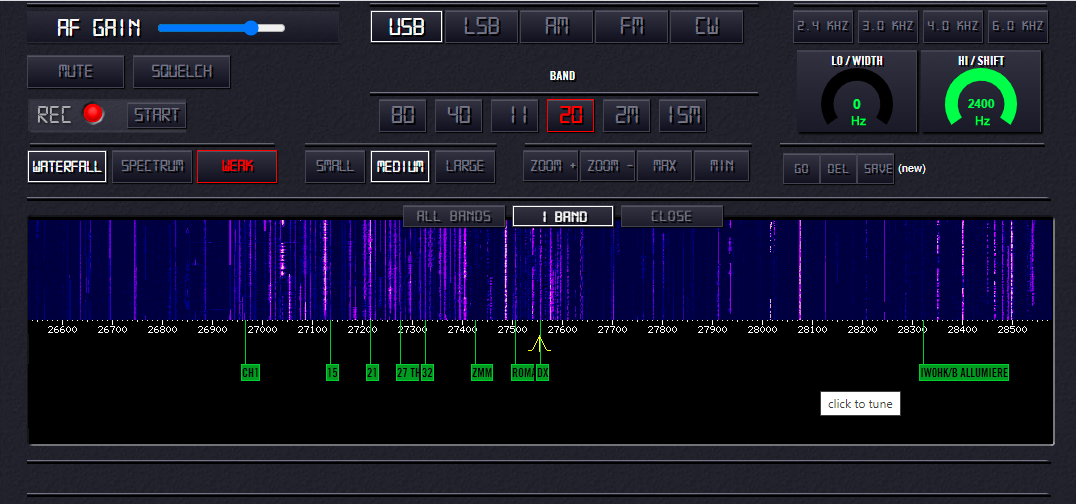Select AM mode
Image resolution: width=1076 pixels, height=504 pixels.
tap(556, 27)
